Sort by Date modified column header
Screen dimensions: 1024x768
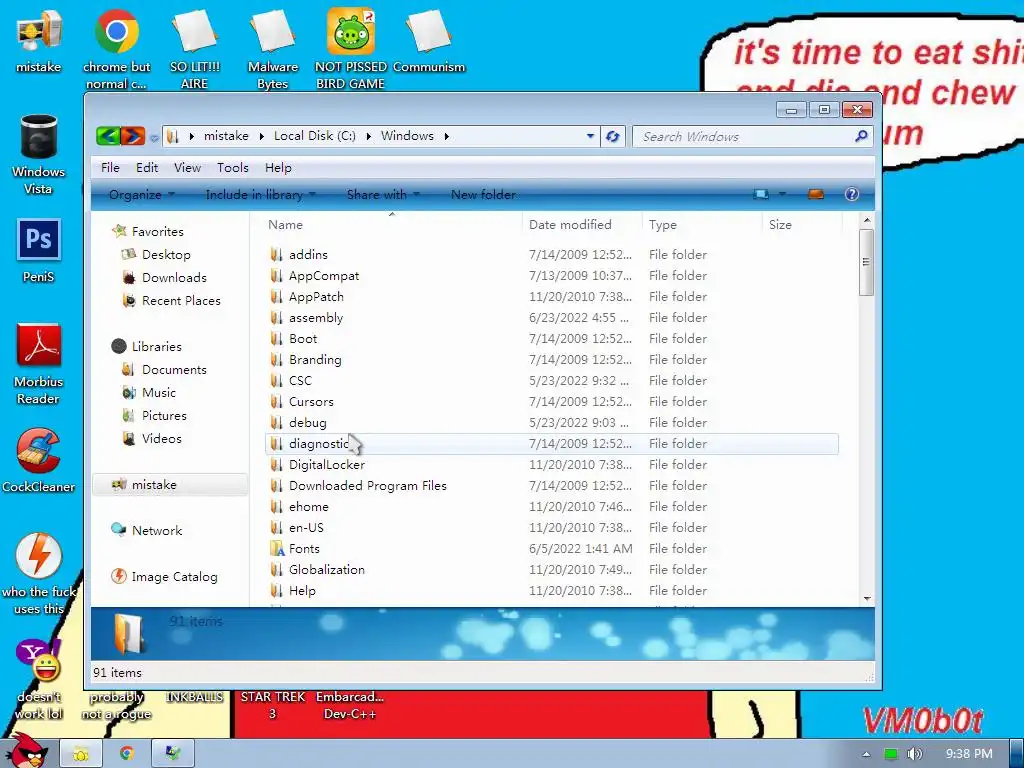click(582, 225)
